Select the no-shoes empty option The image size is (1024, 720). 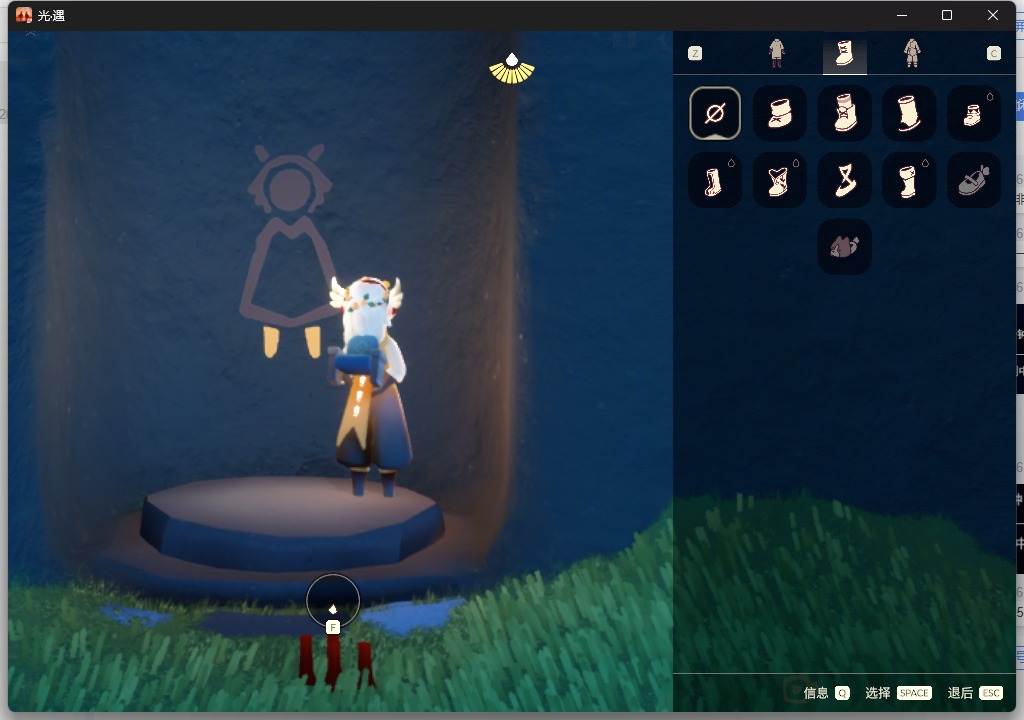pos(714,113)
